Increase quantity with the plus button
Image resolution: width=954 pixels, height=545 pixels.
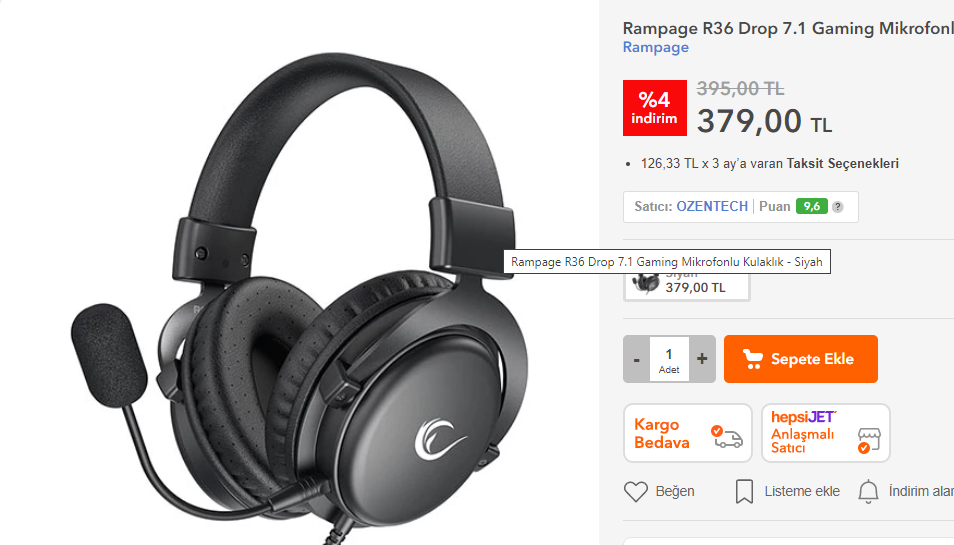click(702, 359)
